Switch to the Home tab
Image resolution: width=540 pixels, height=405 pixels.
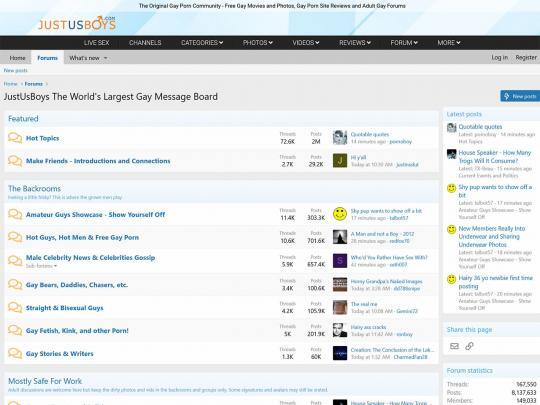click(x=17, y=58)
